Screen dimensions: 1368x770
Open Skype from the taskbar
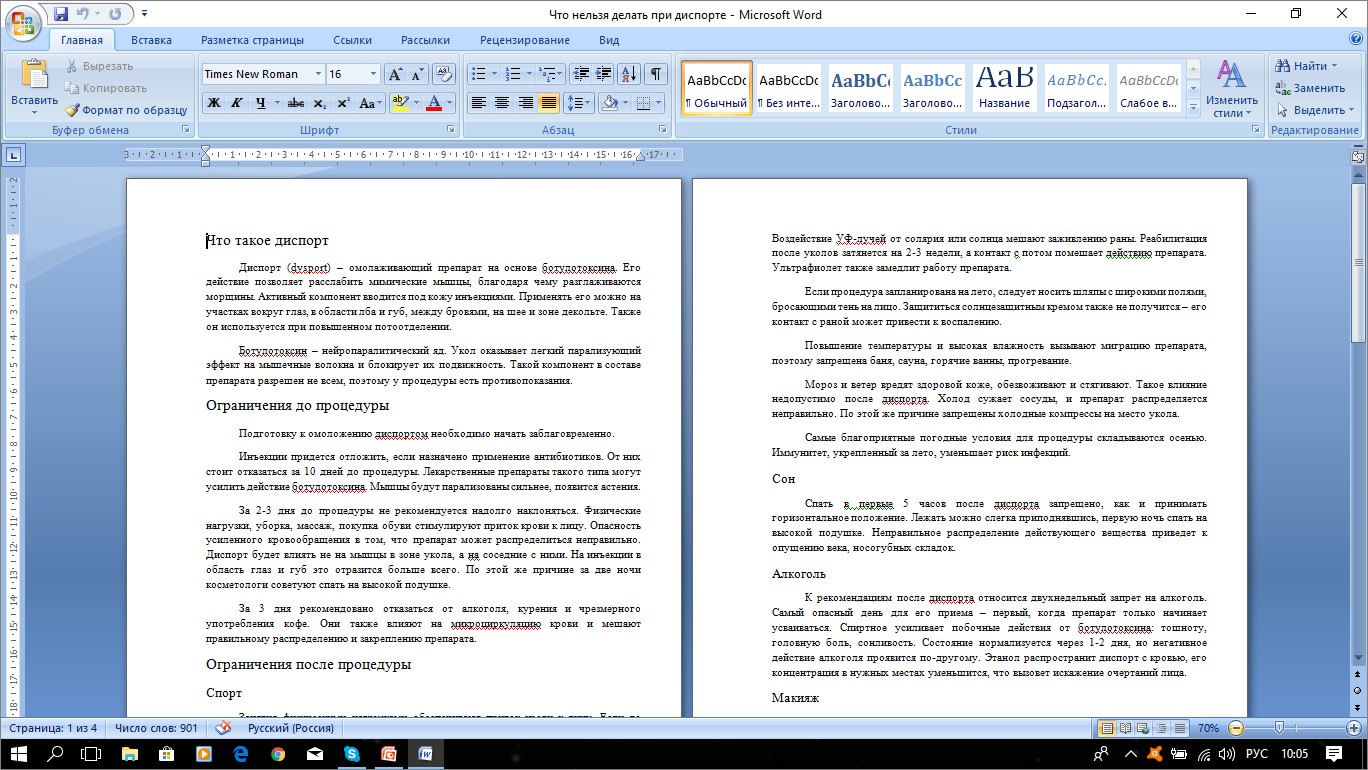(x=352, y=753)
